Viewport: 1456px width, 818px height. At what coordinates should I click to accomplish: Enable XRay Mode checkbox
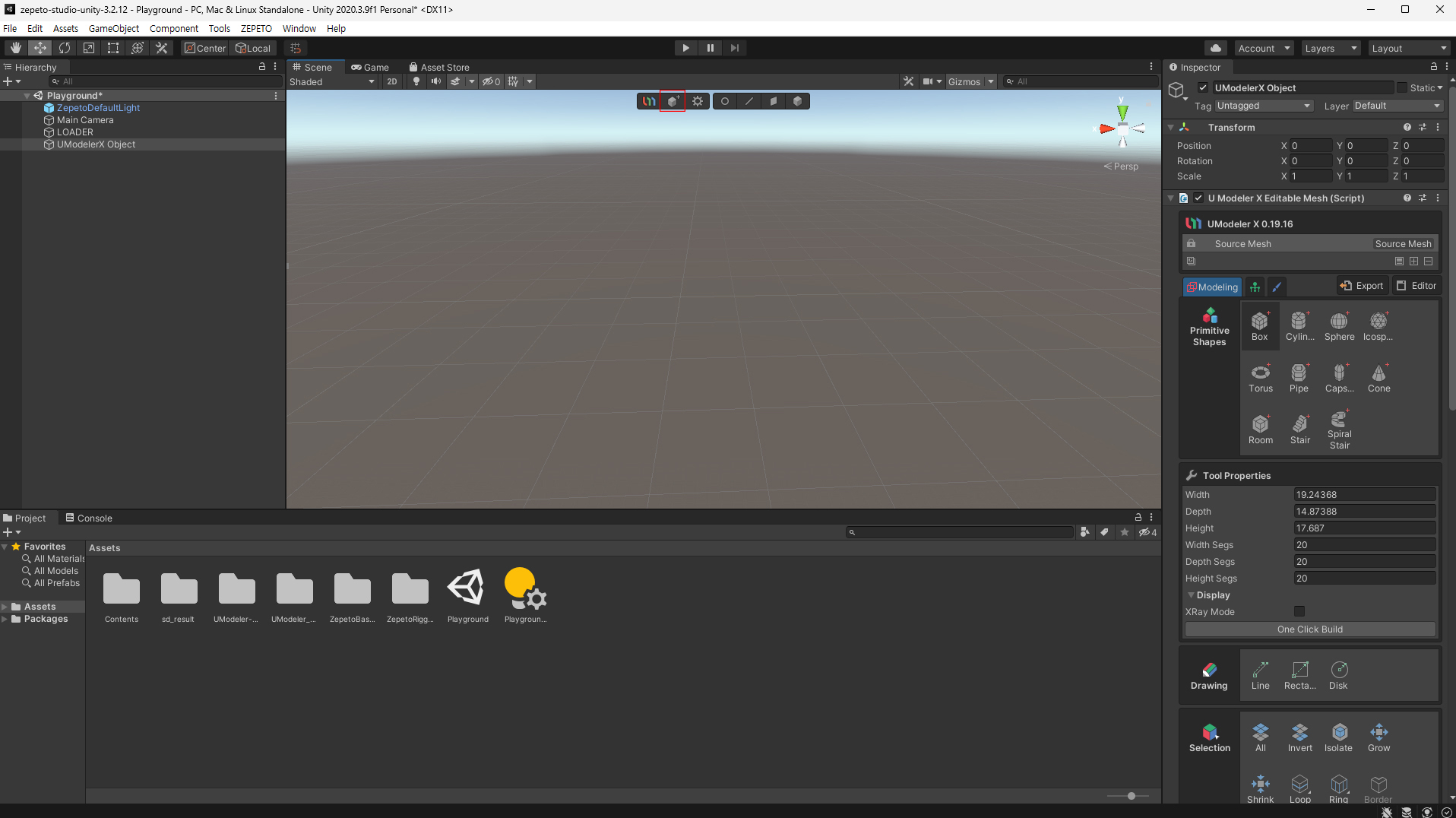pyautogui.click(x=1299, y=611)
